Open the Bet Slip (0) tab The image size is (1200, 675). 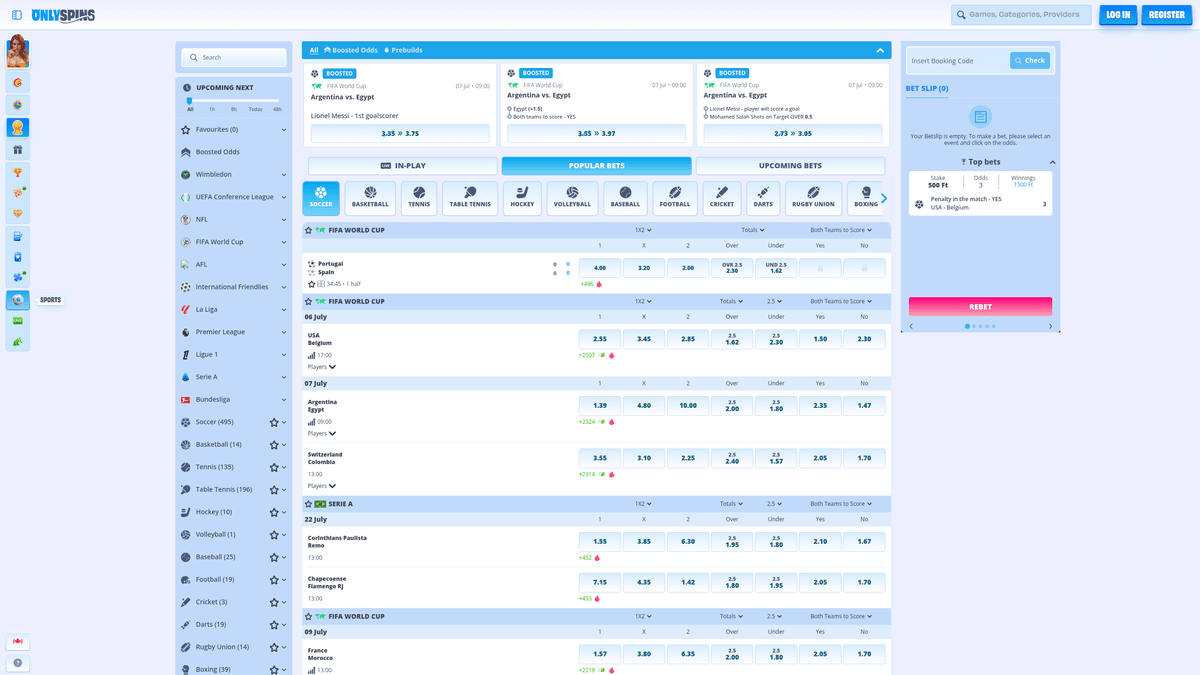click(x=927, y=88)
